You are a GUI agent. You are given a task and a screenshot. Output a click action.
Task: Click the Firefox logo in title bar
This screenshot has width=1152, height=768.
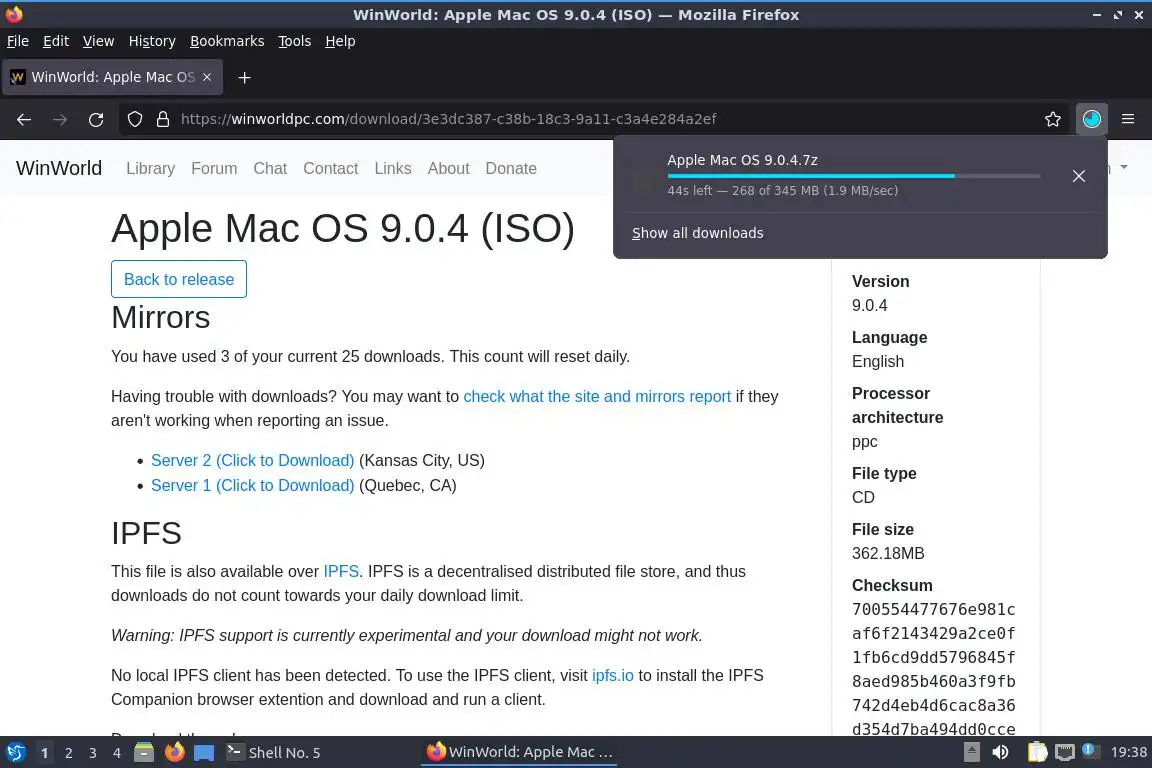14,14
